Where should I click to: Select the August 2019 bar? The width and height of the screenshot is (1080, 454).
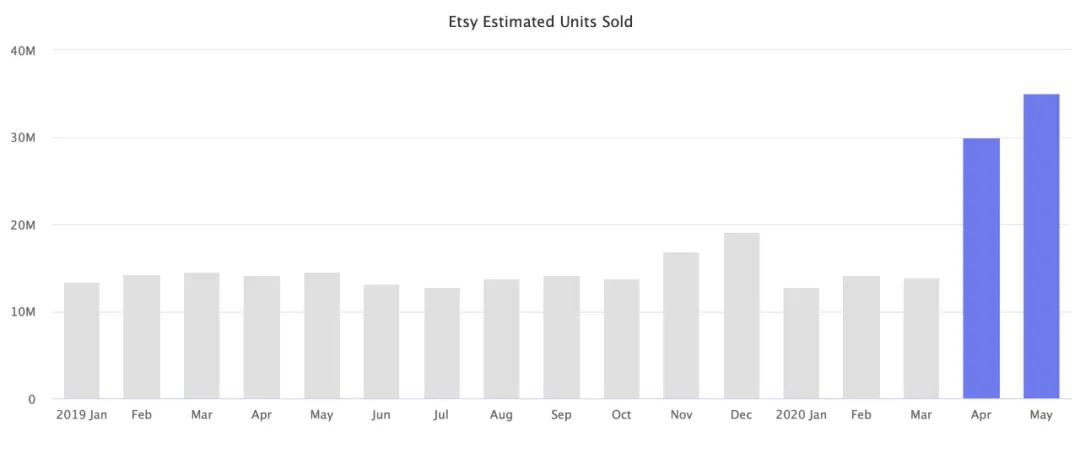click(501, 339)
